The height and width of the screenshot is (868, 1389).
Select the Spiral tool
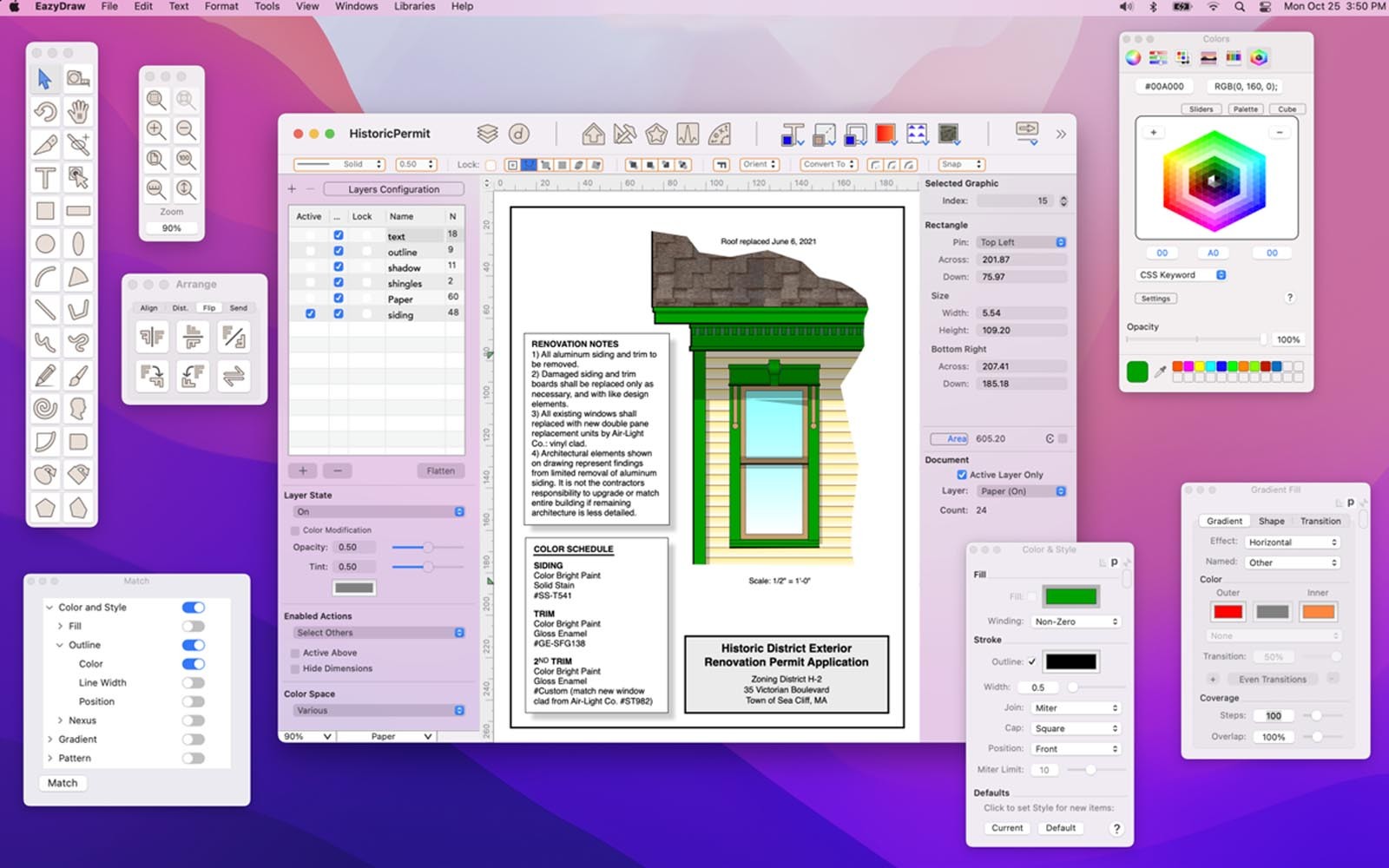click(45, 408)
